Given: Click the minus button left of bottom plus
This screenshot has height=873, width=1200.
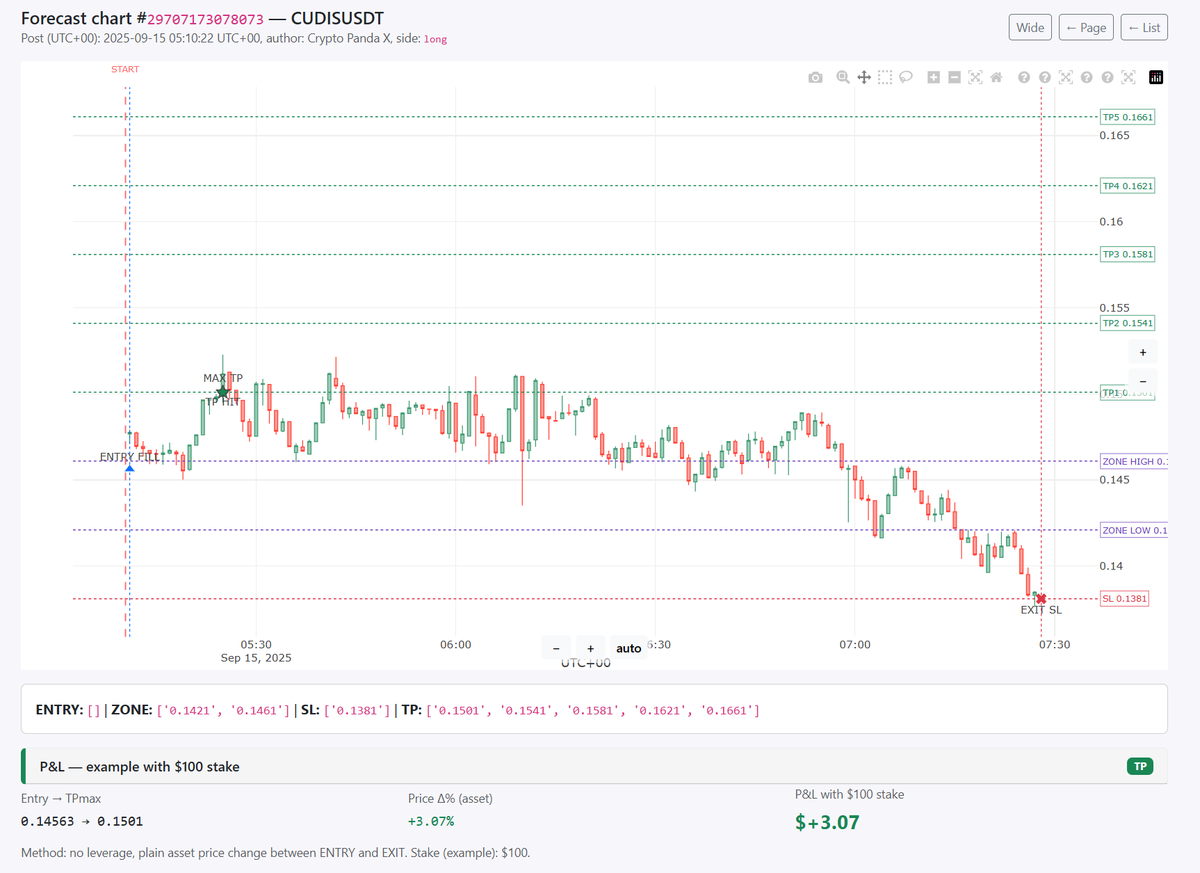Looking at the screenshot, I should [x=556, y=648].
